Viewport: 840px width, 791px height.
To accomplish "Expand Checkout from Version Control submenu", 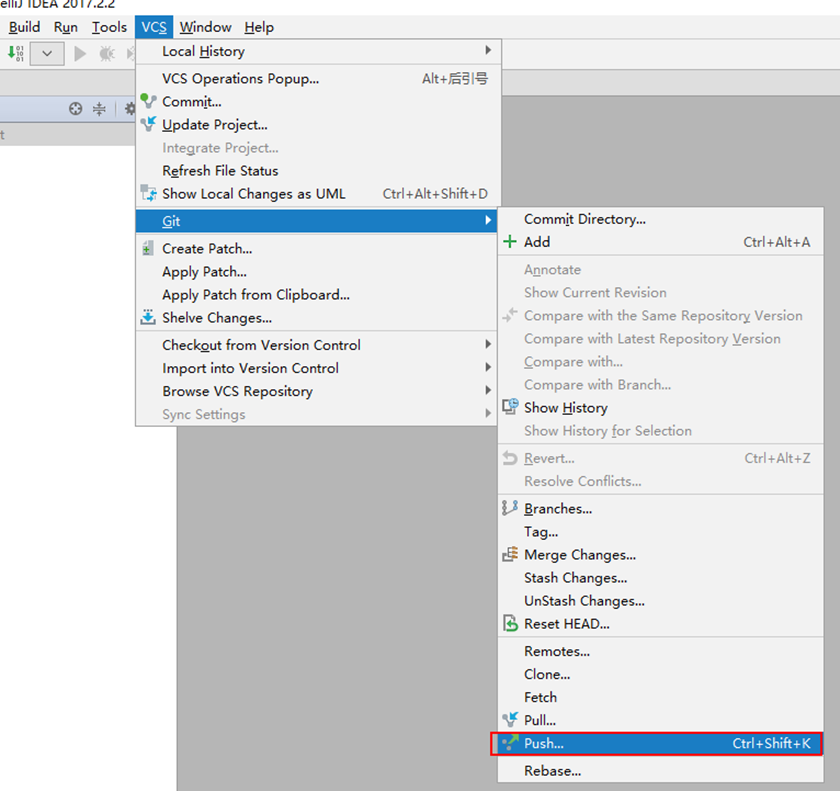I will 318,345.
